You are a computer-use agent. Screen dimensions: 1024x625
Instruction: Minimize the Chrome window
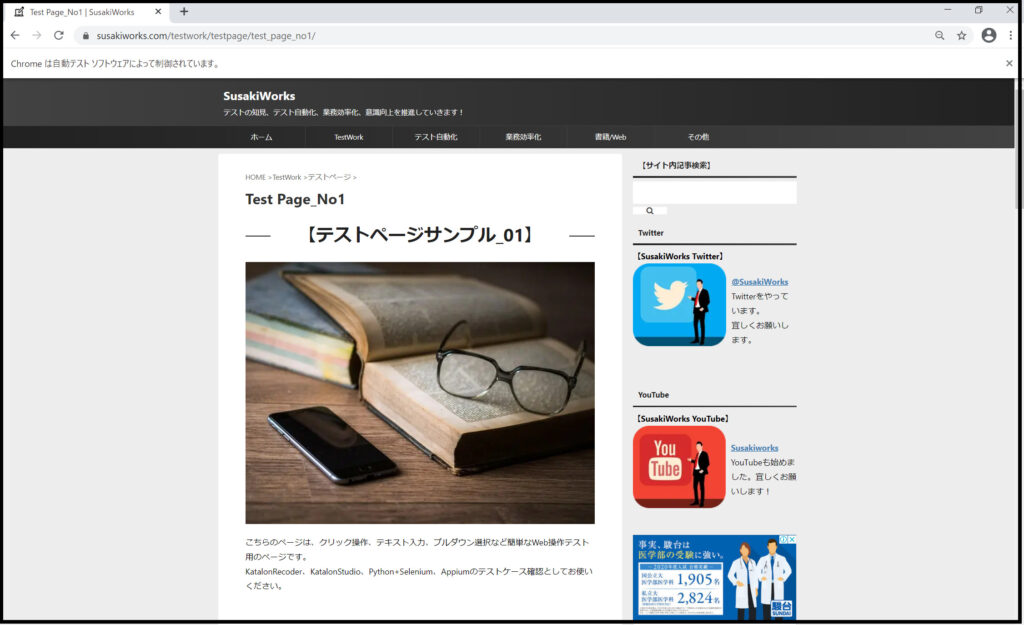948,10
